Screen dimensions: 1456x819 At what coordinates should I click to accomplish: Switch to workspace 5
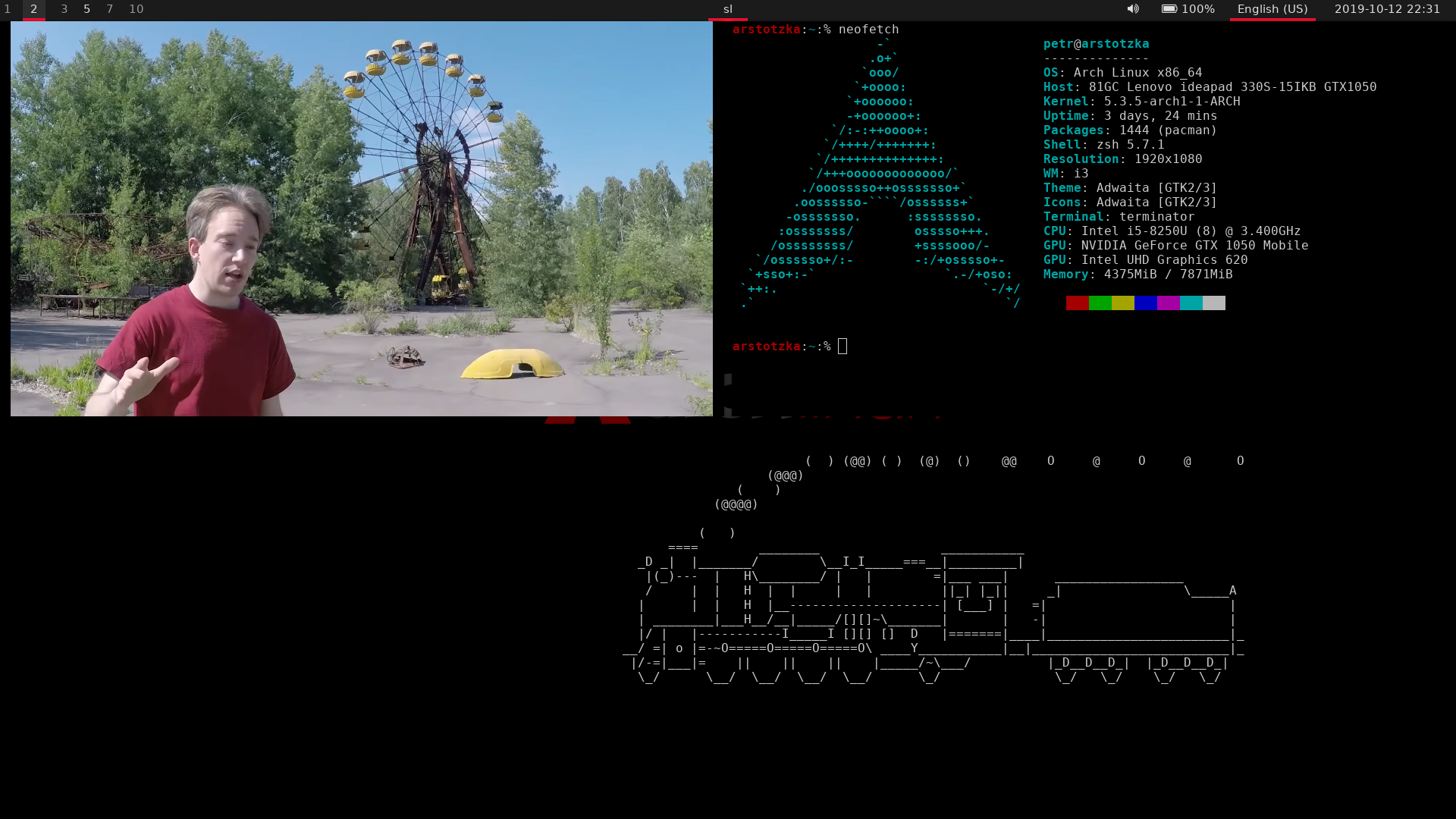click(86, 9)
